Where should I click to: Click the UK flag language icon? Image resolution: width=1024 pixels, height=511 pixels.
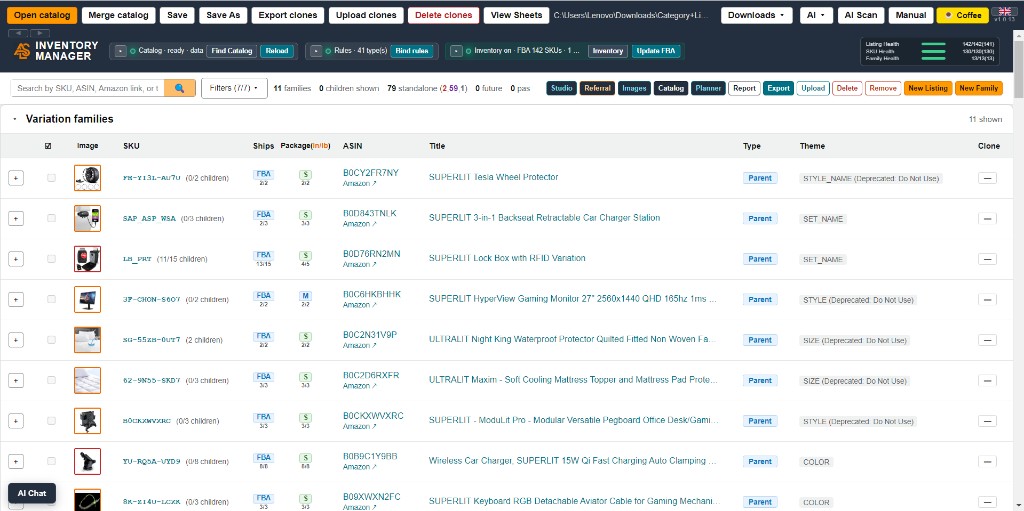1004,11
